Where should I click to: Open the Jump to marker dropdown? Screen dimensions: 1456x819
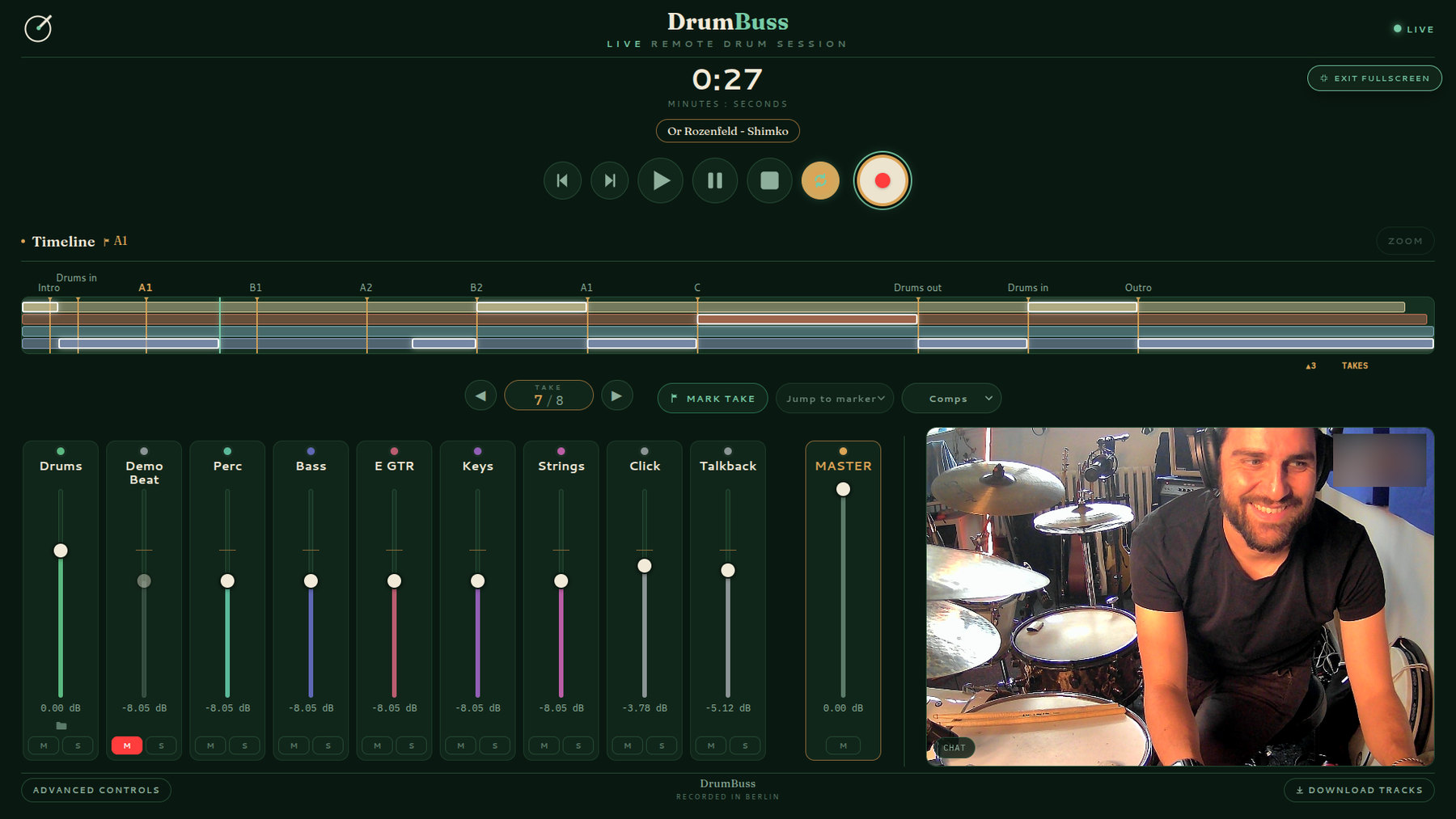coord(835,399)
